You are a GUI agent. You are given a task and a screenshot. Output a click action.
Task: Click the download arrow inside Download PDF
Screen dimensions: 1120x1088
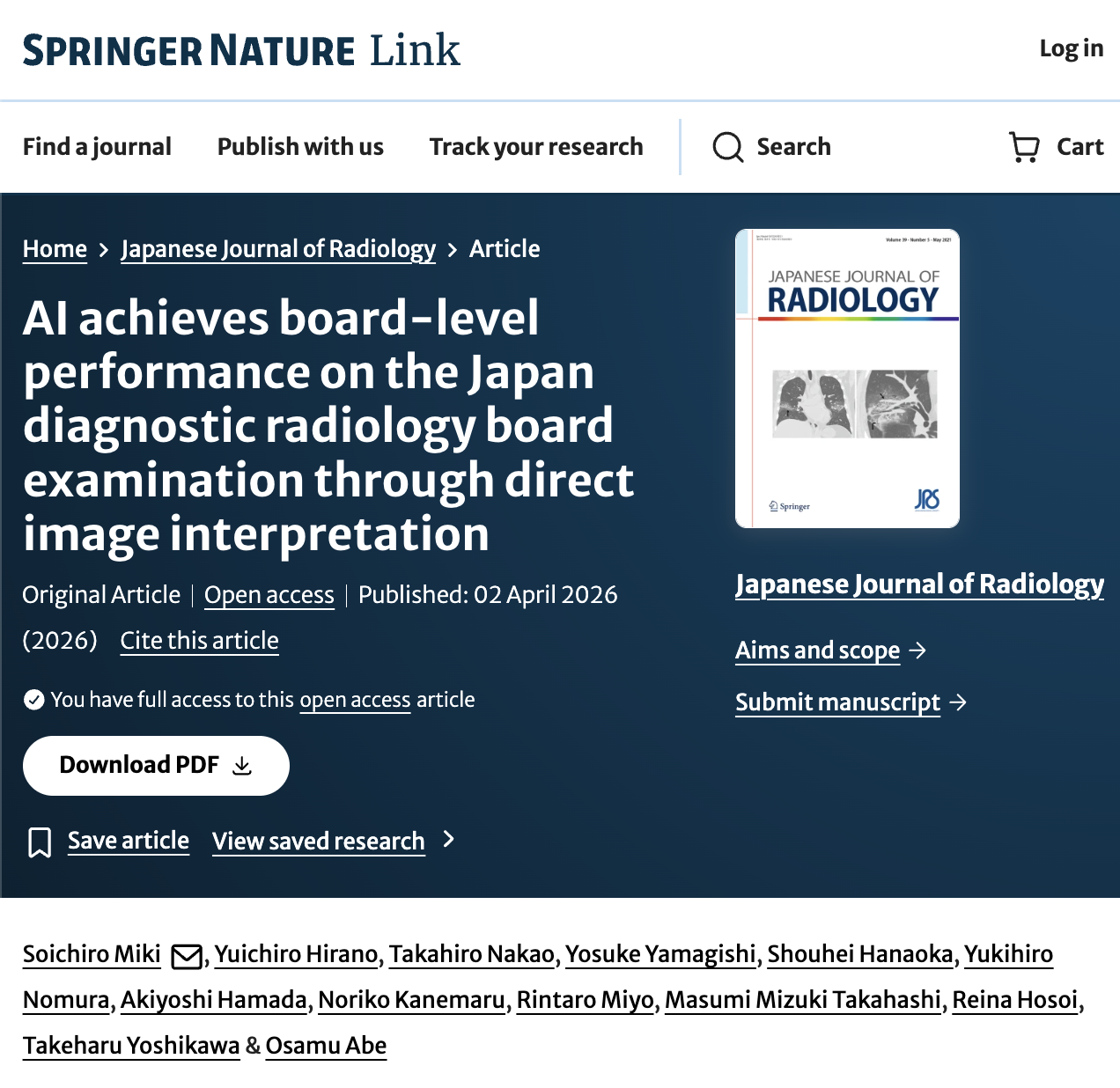[x=244, y=766]
